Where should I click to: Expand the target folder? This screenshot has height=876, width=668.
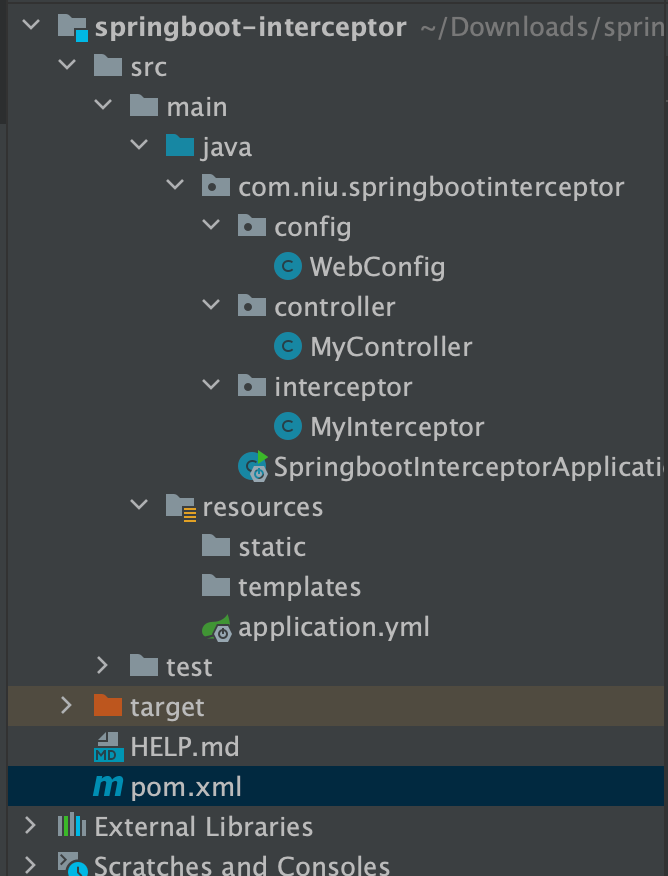coord(67,706)
